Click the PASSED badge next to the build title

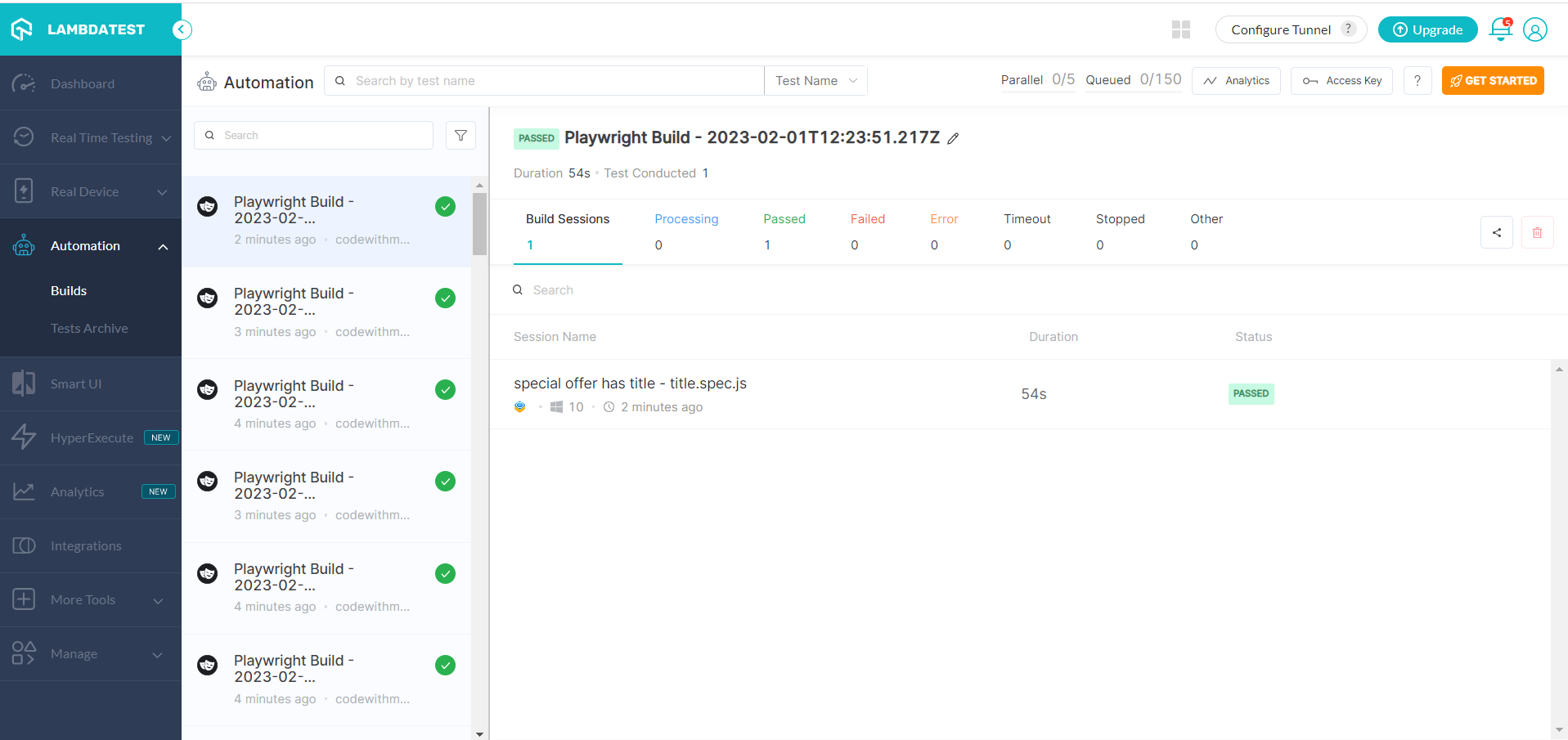click(x=536, y=138)
